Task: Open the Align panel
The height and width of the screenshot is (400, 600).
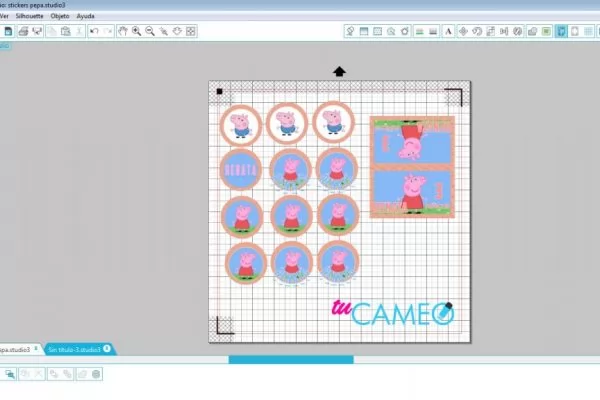Action: click(x=504, y=31)
